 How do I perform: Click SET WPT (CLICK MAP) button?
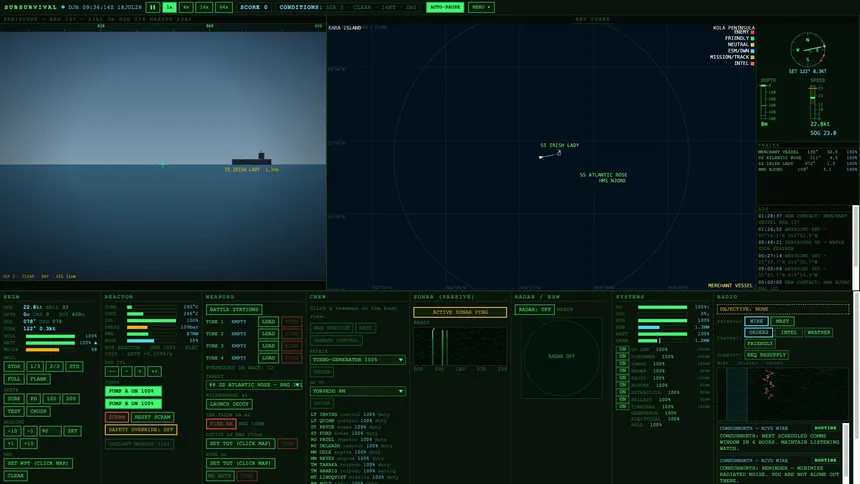click(x=38, y=463)
